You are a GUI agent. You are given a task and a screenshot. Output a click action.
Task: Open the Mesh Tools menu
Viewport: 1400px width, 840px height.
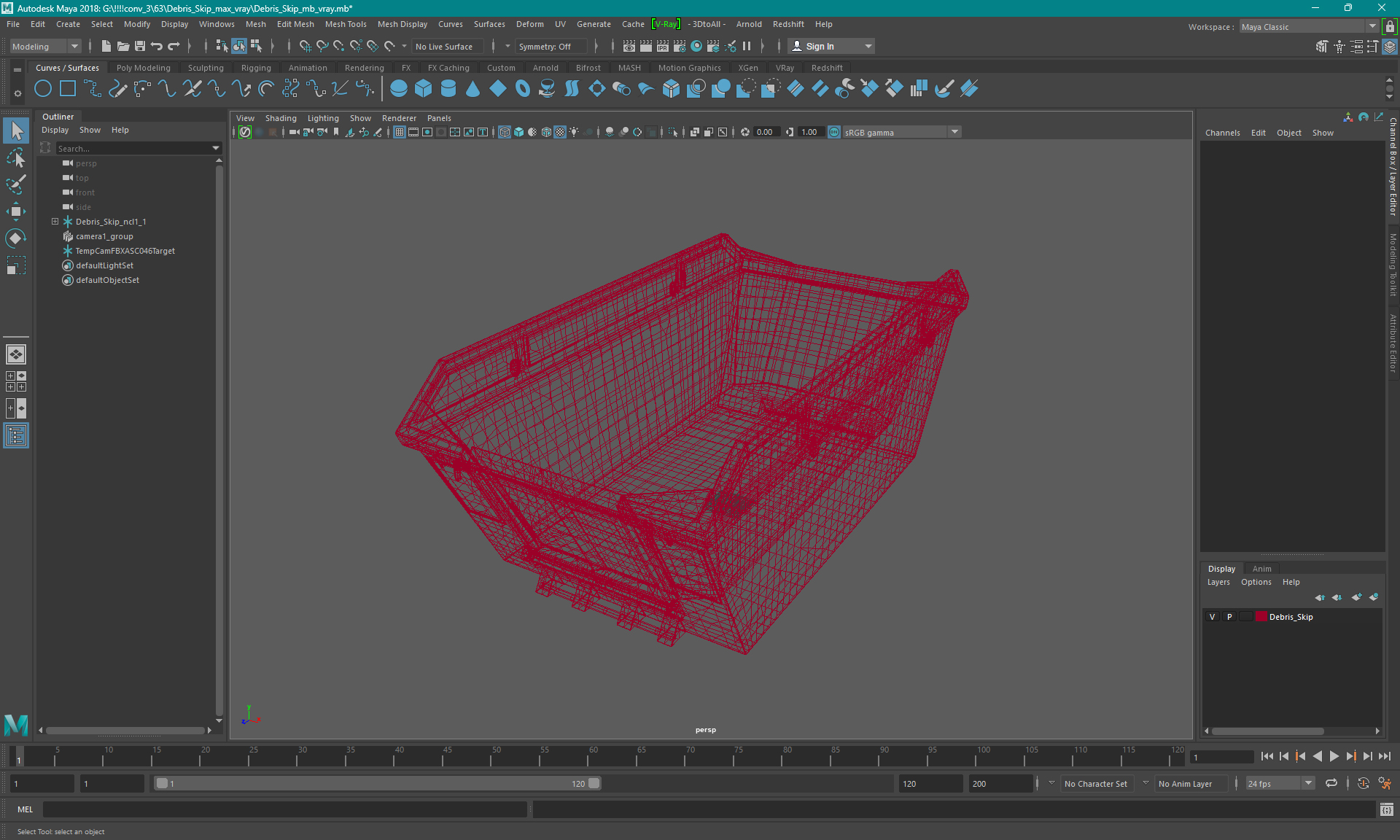tap(345, 24)
